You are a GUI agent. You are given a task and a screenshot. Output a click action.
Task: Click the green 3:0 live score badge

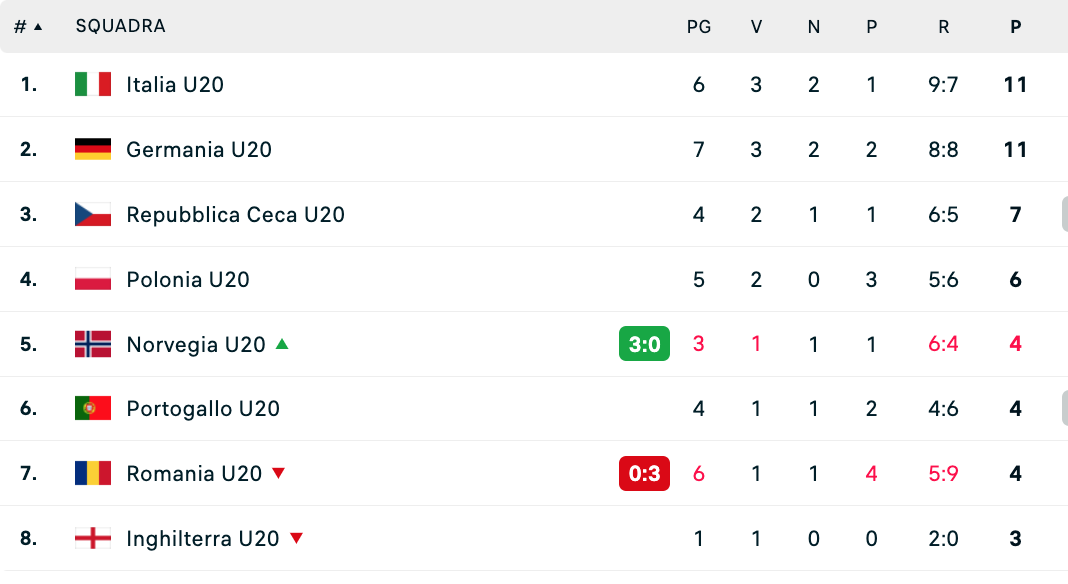click(x=644, y=345)
